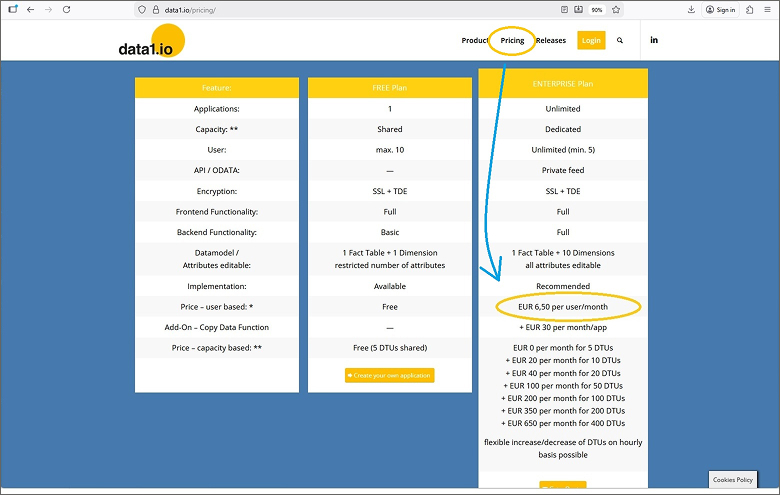Open the browser extensions icon
This screenshot has height=495, width=780.
pyautogui.click(x=749, y=9)
